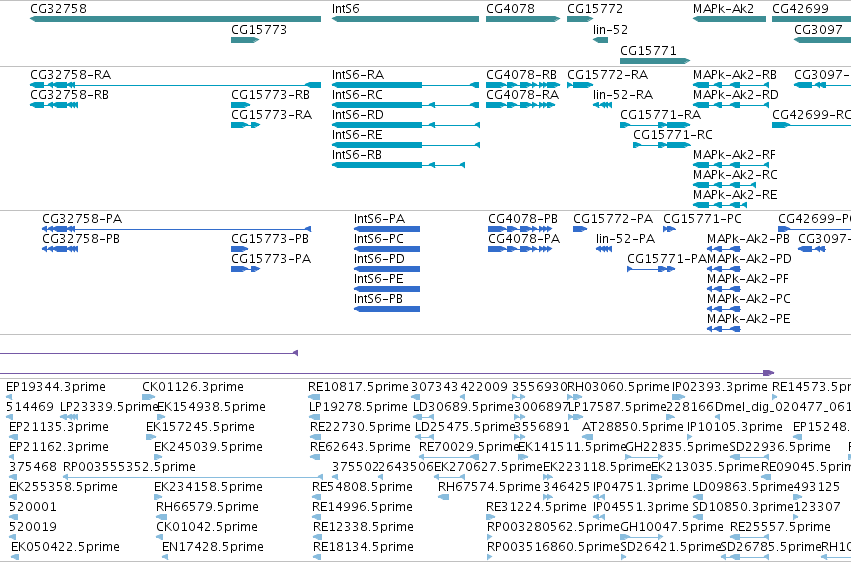This screenshot has height=562, width=851.
Task: Click the IntS6 gene feature
Action: point(405,19)
